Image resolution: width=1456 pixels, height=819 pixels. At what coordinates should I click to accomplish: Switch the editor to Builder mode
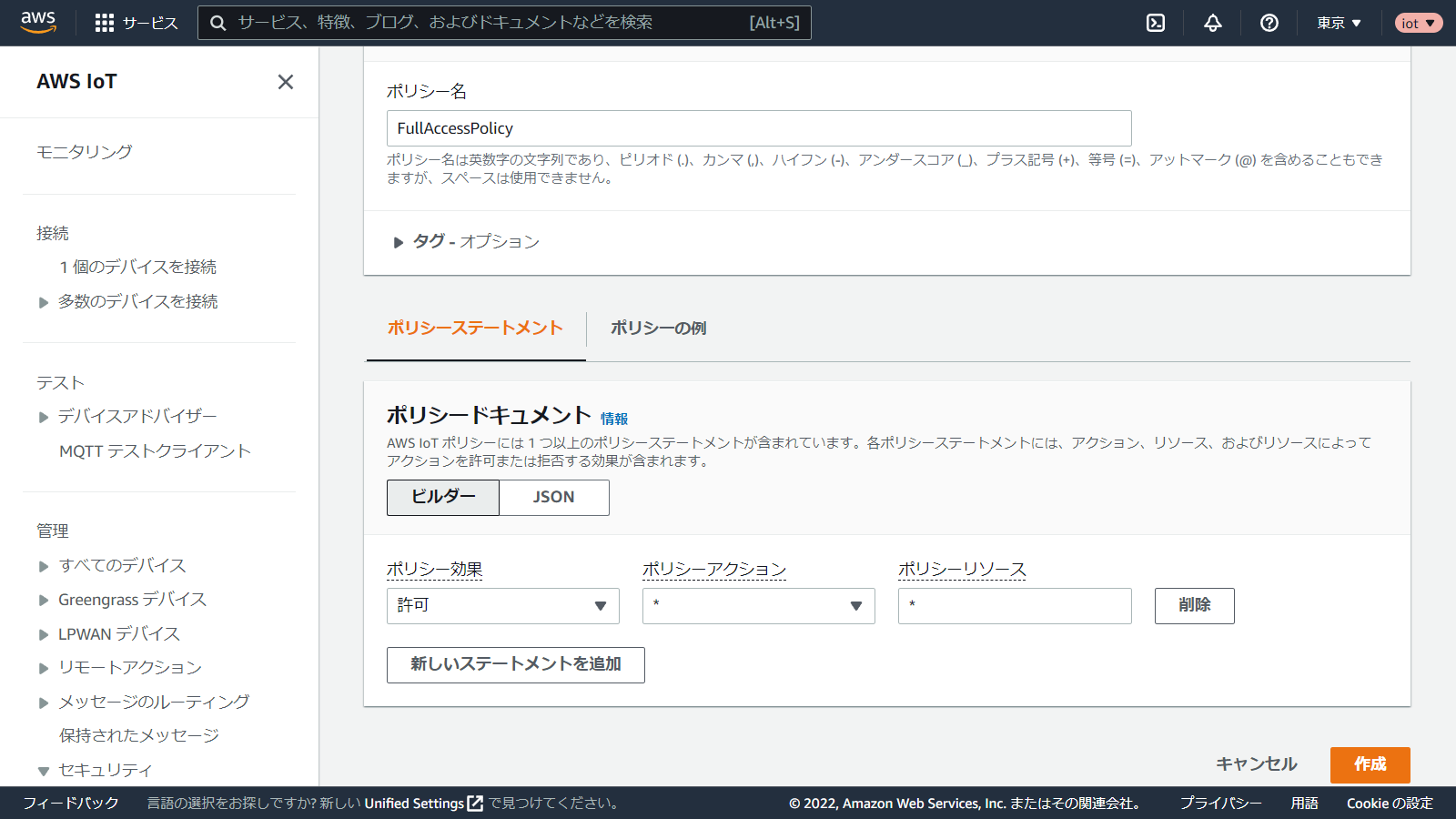point(443,497)
